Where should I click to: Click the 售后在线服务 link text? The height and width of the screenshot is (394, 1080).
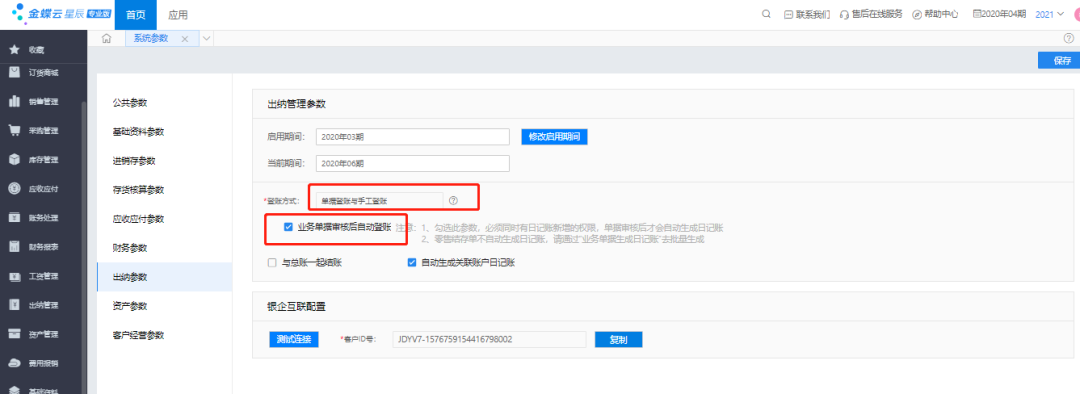pyautogui.click(x=876, y=14)
